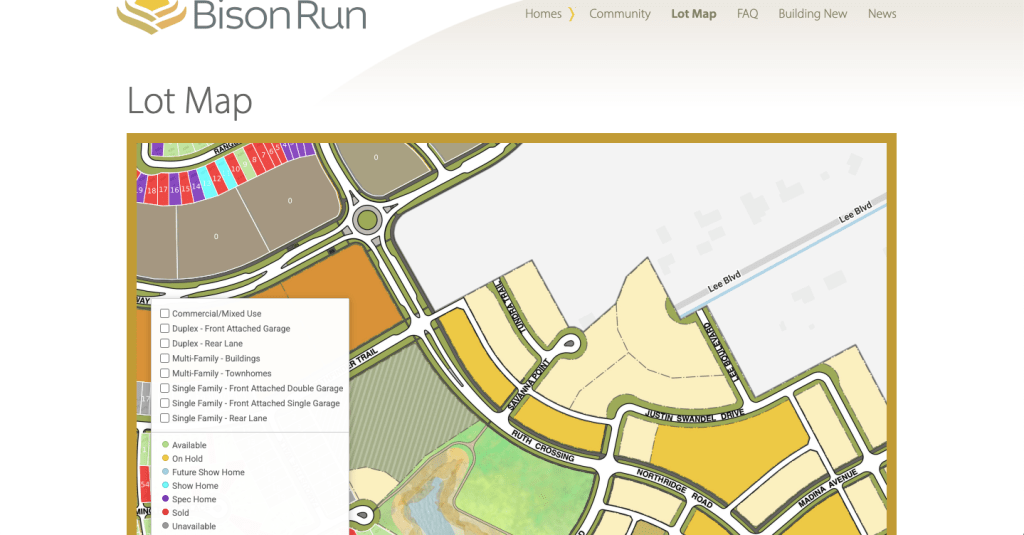Viewport: 1024px width, 535px height.
Task: Tick the Single Family - Rear Lane checkbox
Action: [165, 418]
